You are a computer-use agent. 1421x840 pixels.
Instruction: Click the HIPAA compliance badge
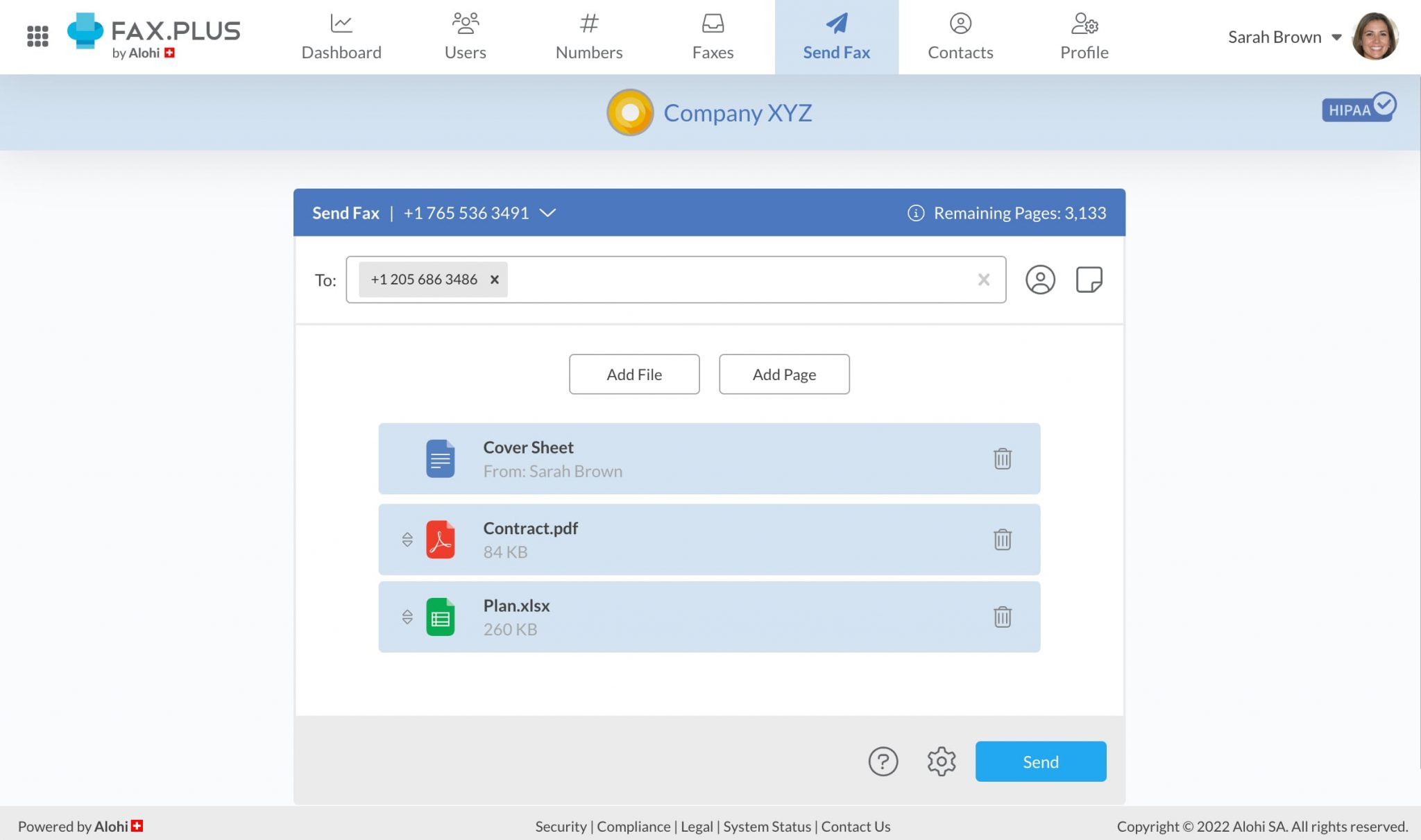(x=1358, y=108)
